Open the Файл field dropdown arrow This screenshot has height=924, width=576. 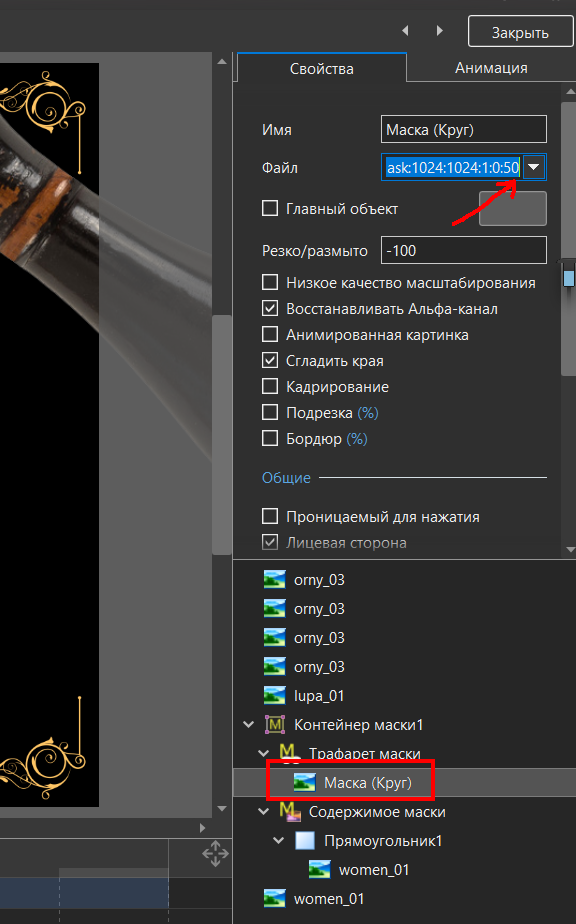coord(534,167)
